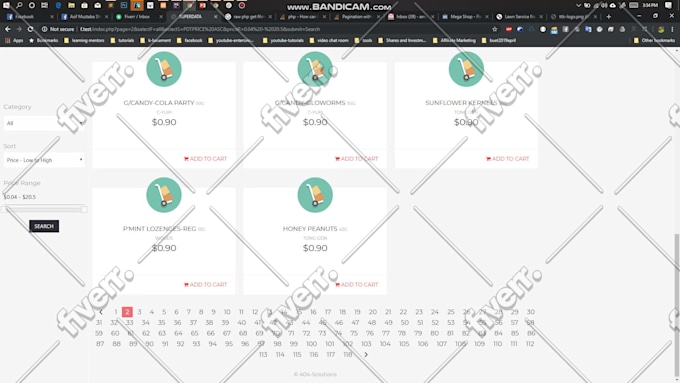This screenshot has height=383, width=680.
Task: Click the profile avatar in Chrome toolbar
Action: [661, 29]
